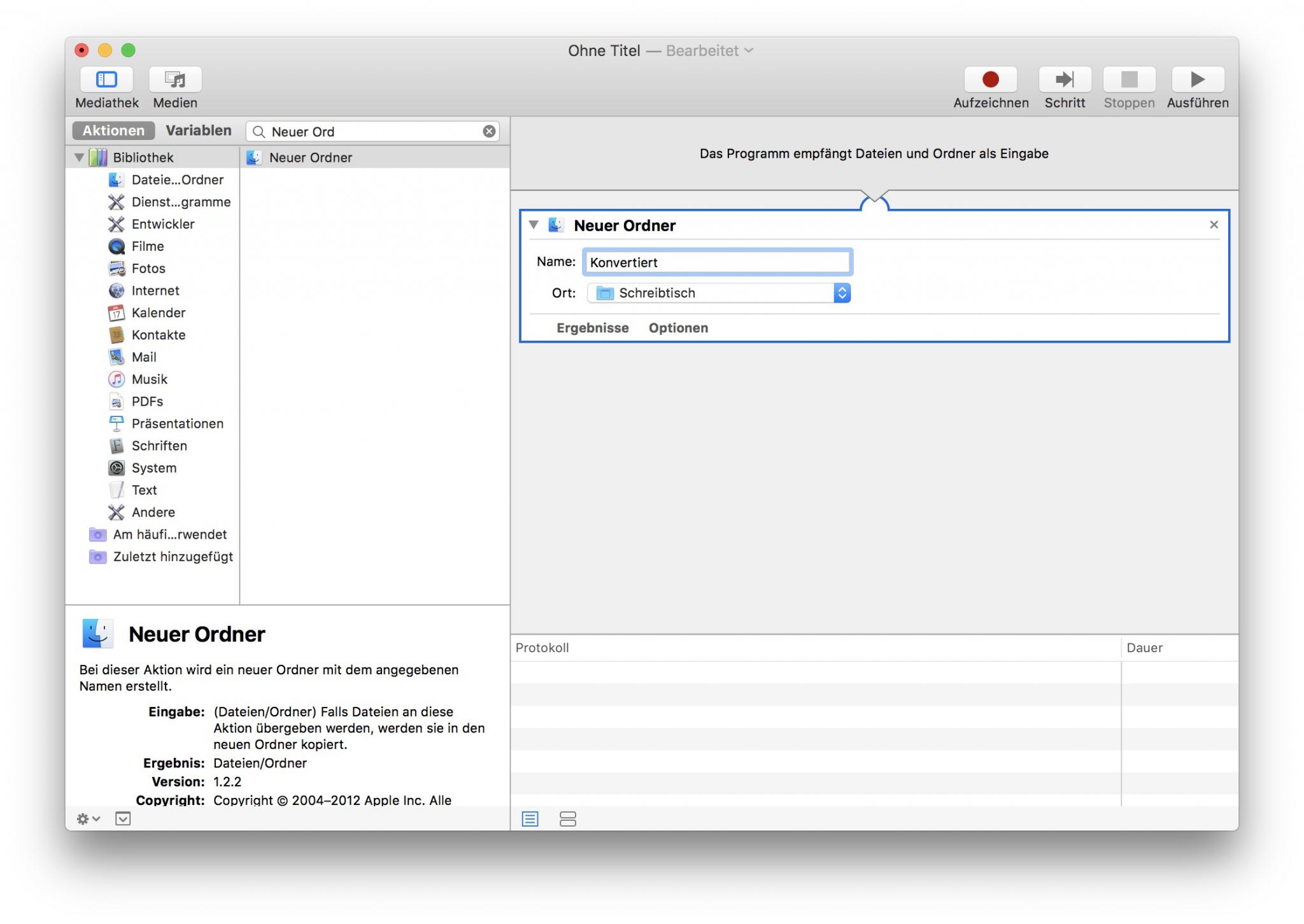Click the Name input field

[717, 262]
